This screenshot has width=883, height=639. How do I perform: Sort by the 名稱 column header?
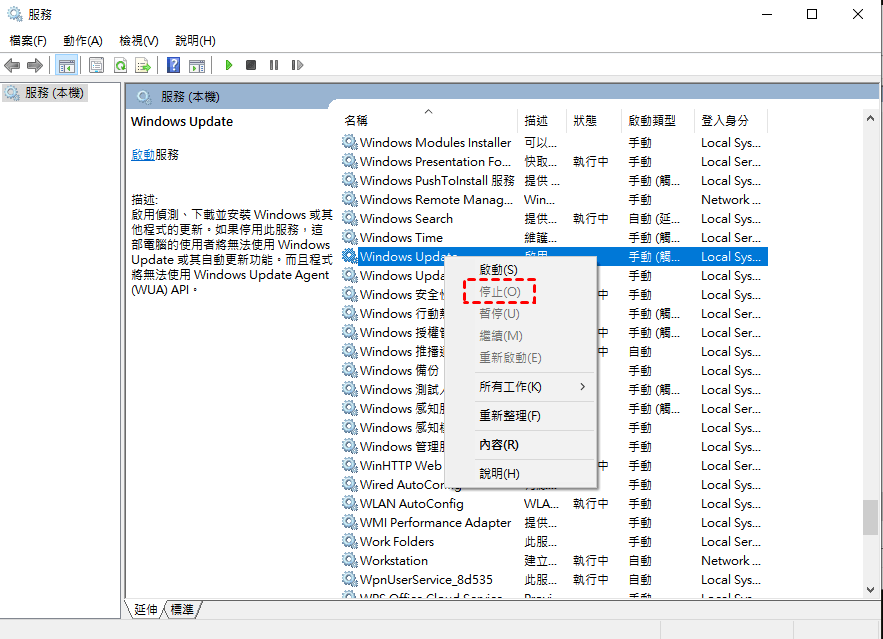coord(428,120)
